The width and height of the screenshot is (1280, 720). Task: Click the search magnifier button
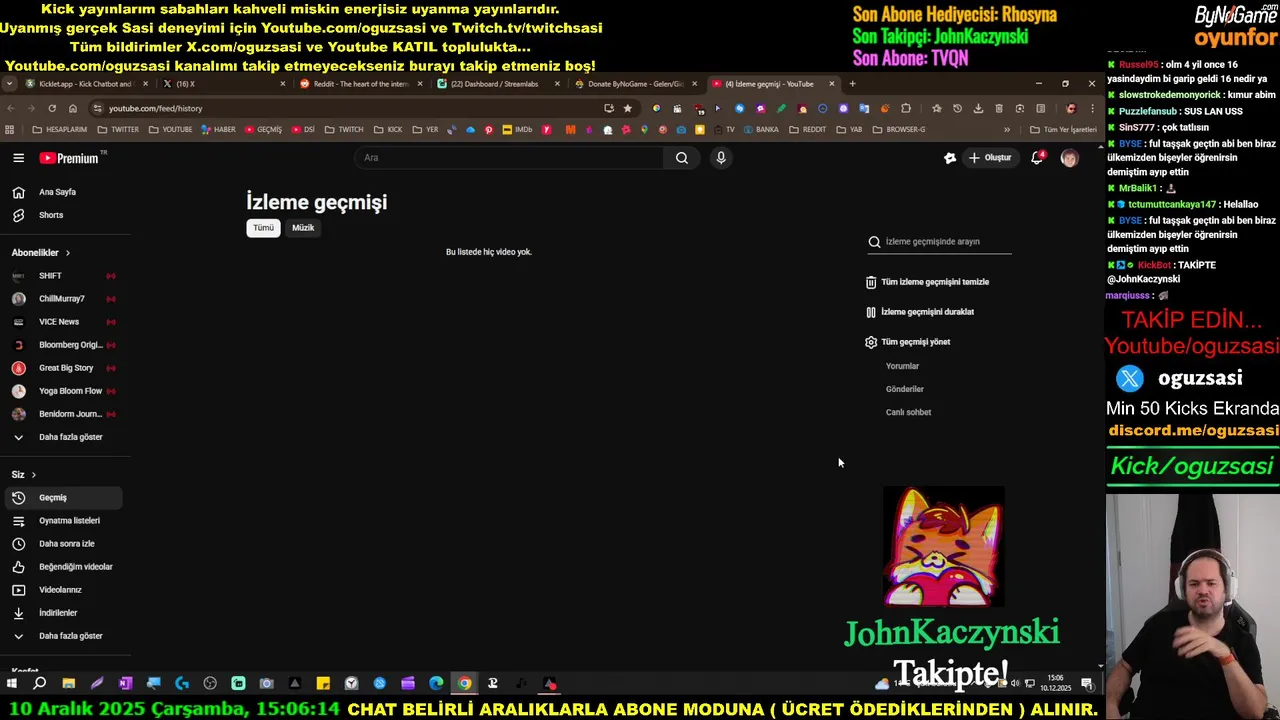click(x=682, y=158)
